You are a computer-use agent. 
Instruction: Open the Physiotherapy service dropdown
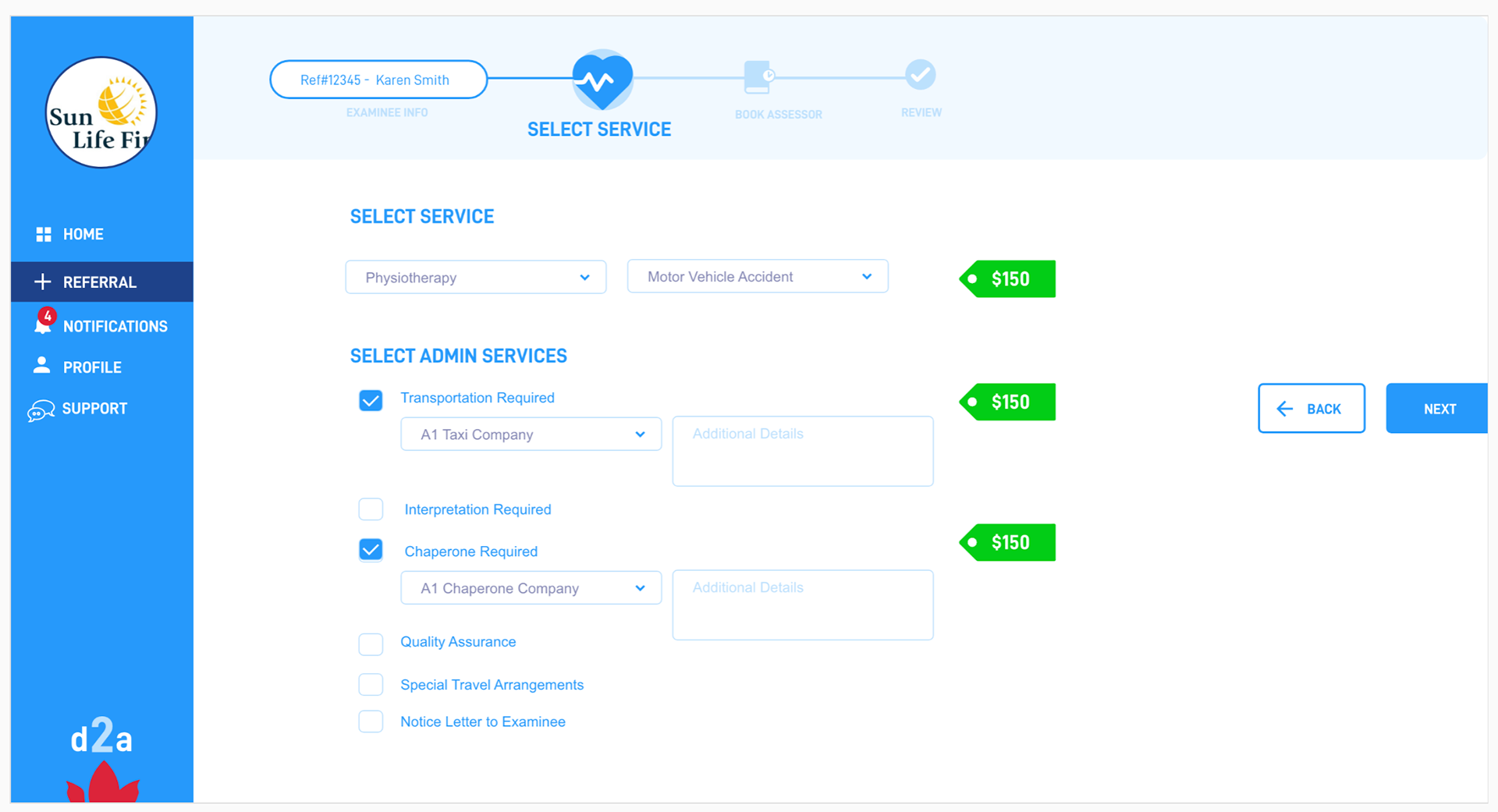[x=475, y=278]
